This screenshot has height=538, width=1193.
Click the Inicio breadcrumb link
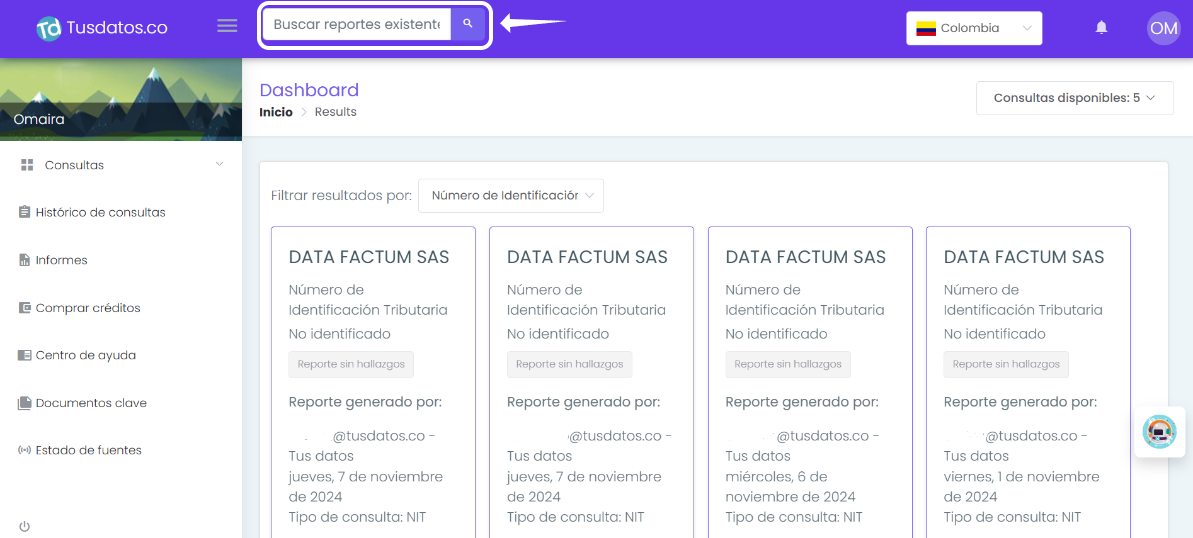pos(275,112)
